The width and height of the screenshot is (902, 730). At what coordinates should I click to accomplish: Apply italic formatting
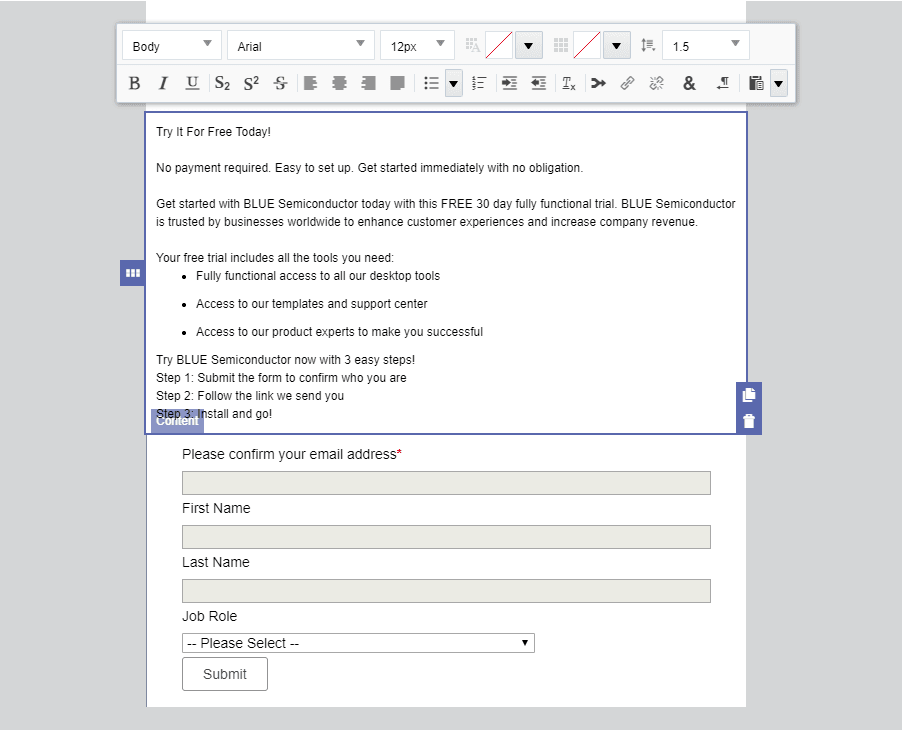(163, 83)
